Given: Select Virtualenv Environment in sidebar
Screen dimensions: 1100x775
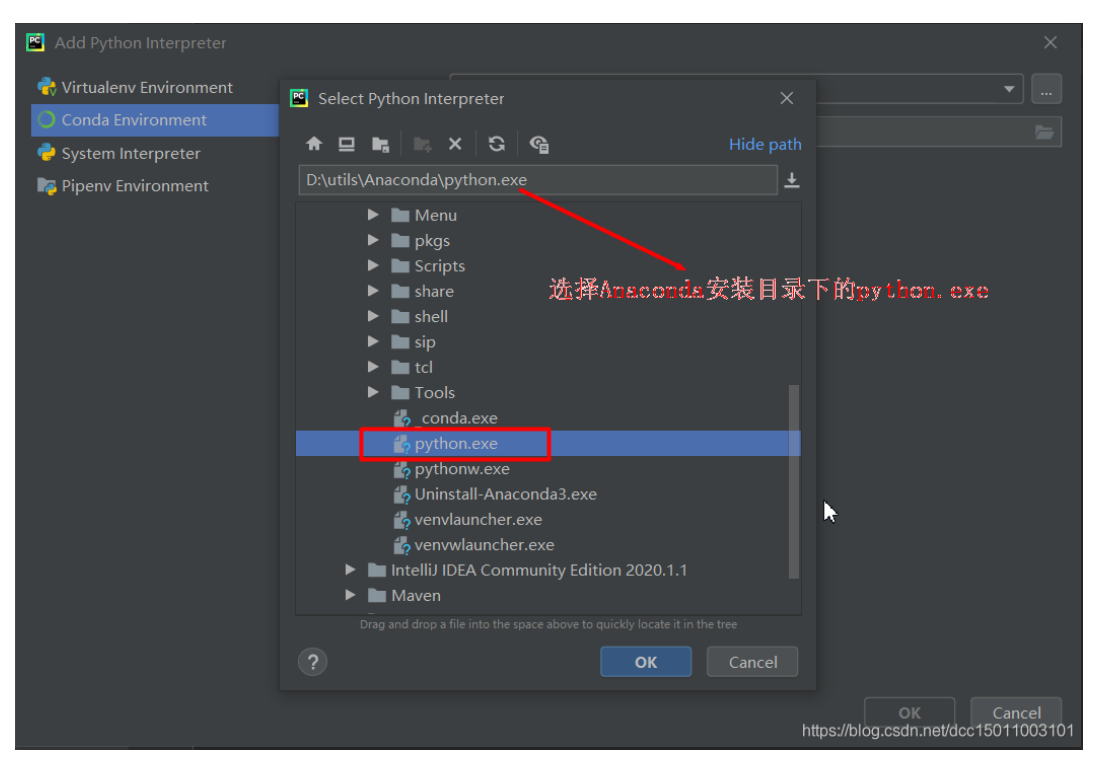Looking at the screenshot, I should [x=154, y=87].
